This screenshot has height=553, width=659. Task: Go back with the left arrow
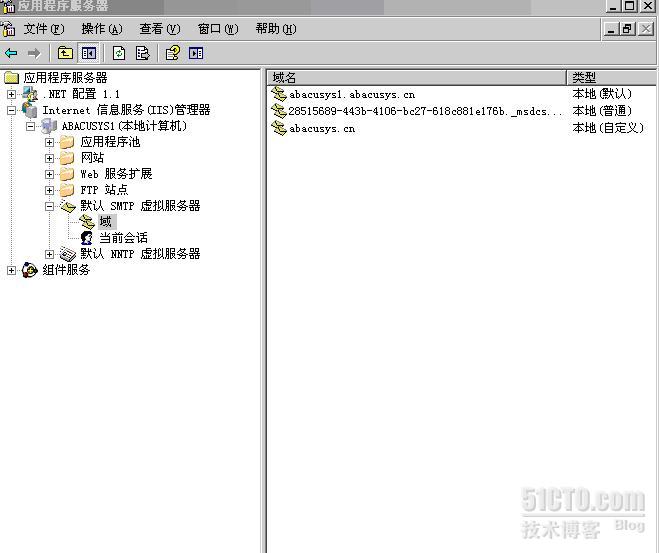[x=11, y=53]
